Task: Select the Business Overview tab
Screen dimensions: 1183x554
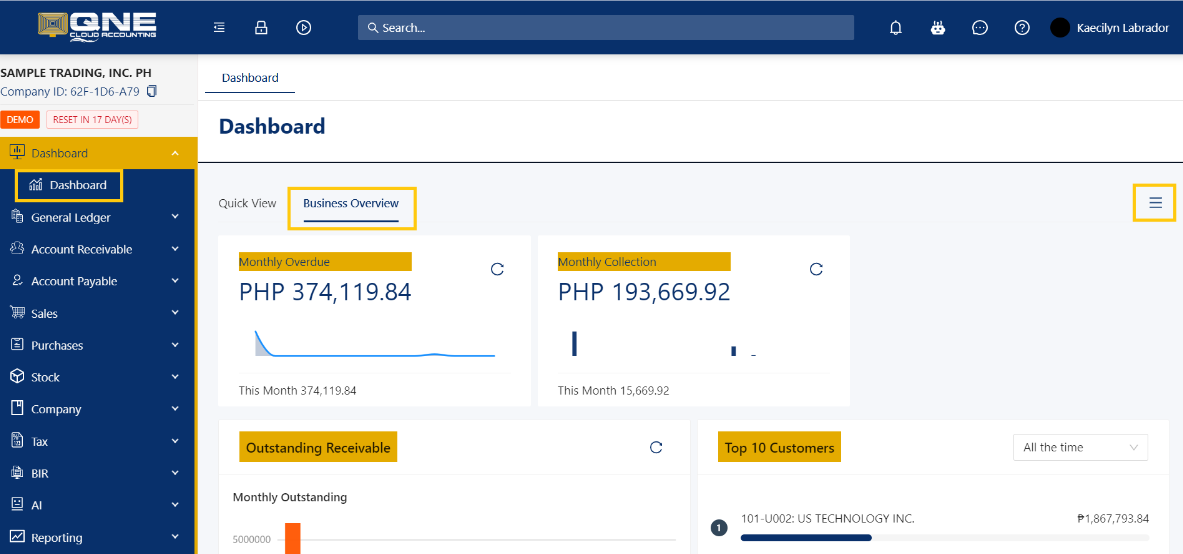Action: click(351, 204)
